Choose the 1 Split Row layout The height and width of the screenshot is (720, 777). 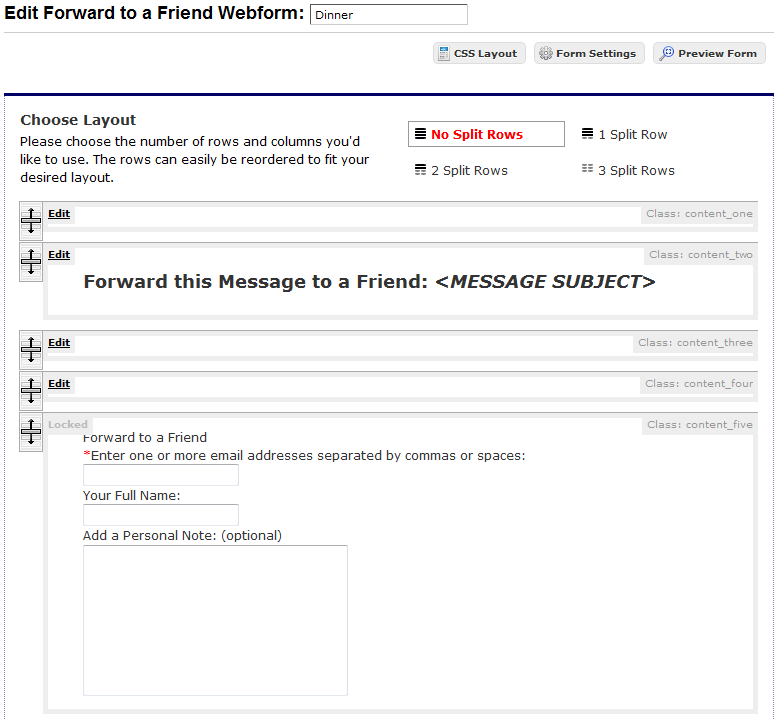tap(624, 135)
